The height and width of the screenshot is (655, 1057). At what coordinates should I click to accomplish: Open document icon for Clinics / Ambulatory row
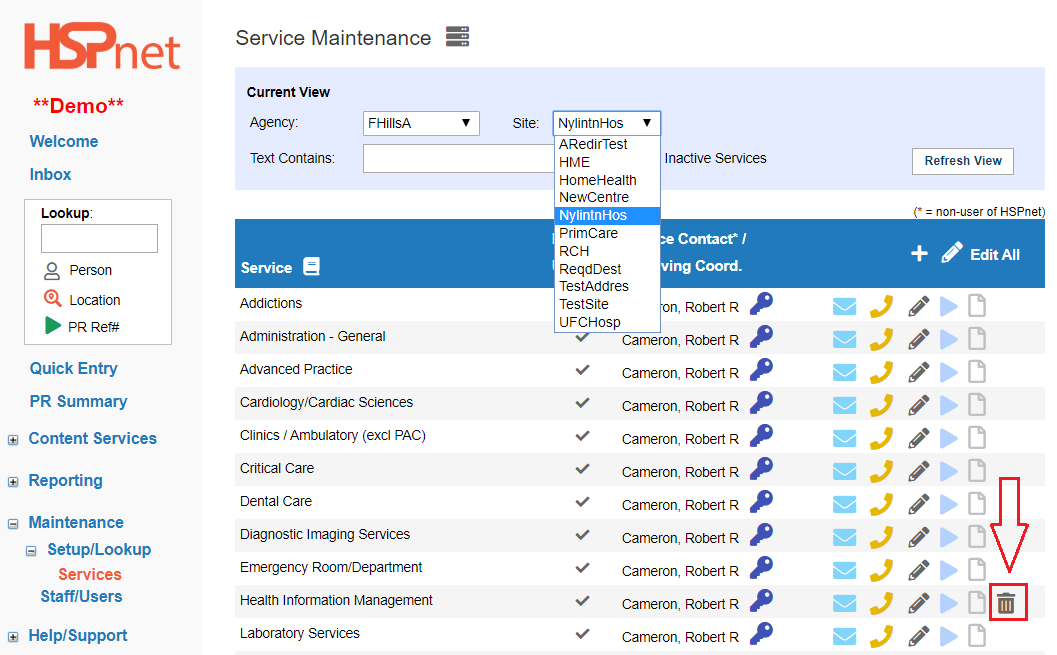[x=977, y=437]
